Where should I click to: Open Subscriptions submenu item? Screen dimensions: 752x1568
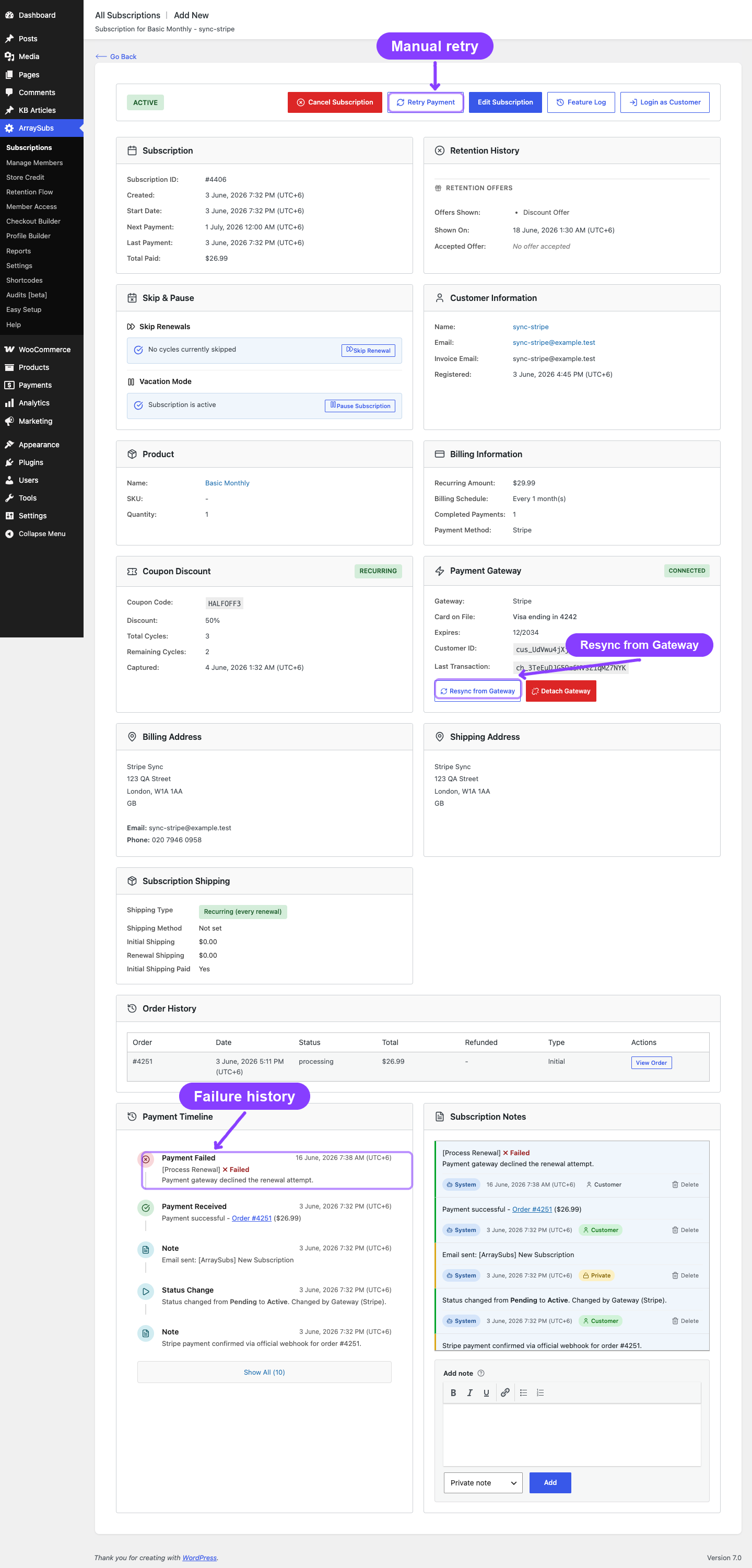tap(29, 147)
